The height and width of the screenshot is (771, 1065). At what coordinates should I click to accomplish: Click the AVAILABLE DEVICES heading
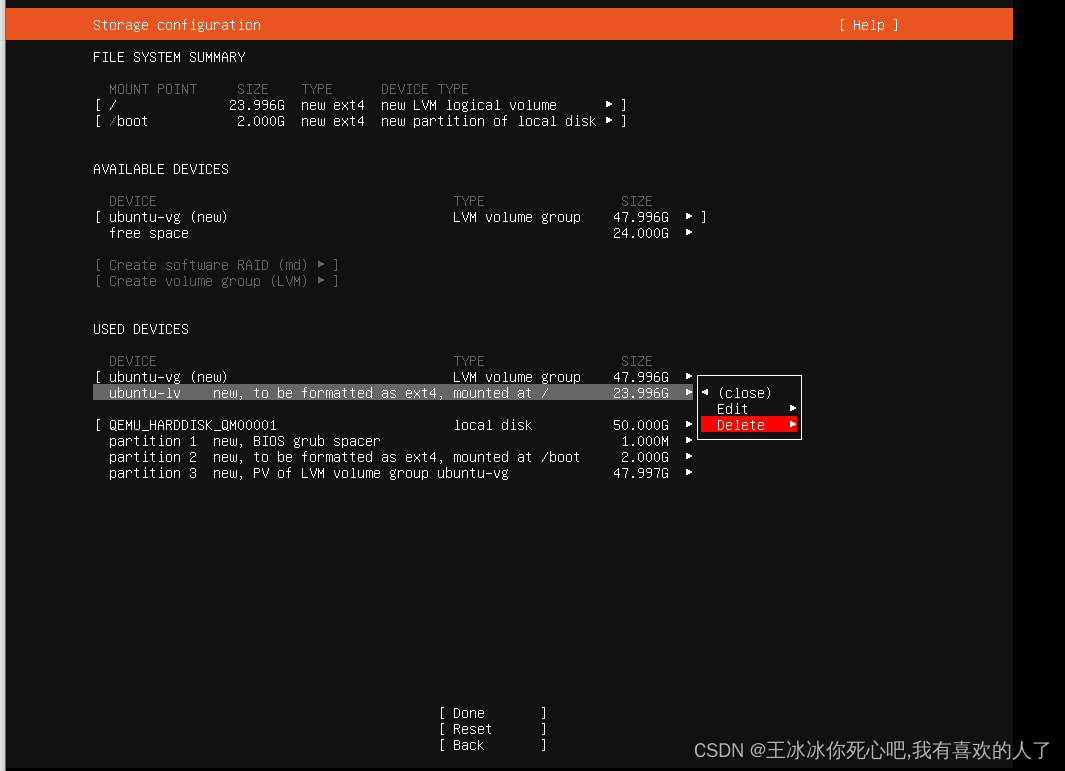tap(160, 169)
